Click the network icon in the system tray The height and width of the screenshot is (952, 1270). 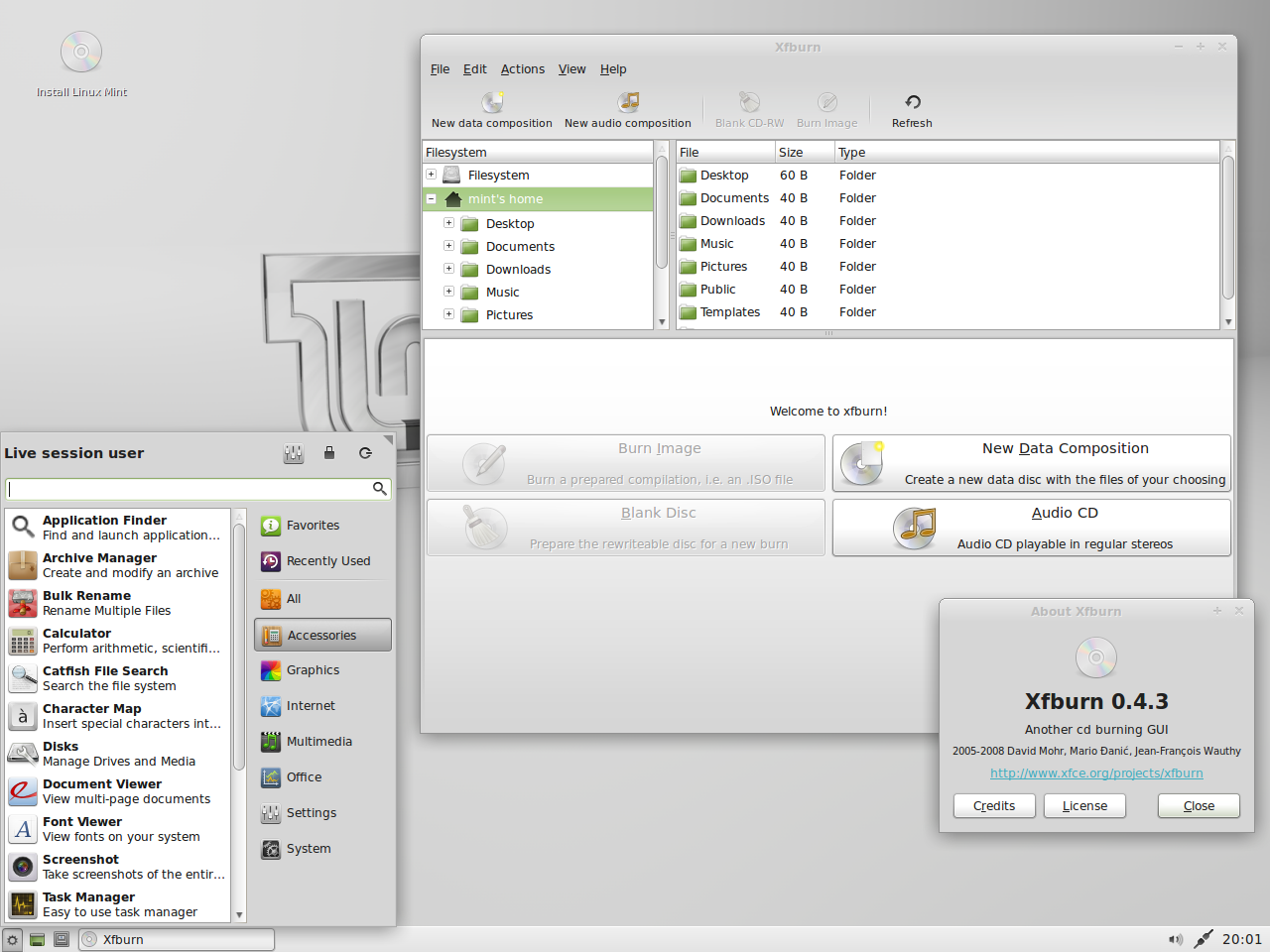[x=1204, y=939]
